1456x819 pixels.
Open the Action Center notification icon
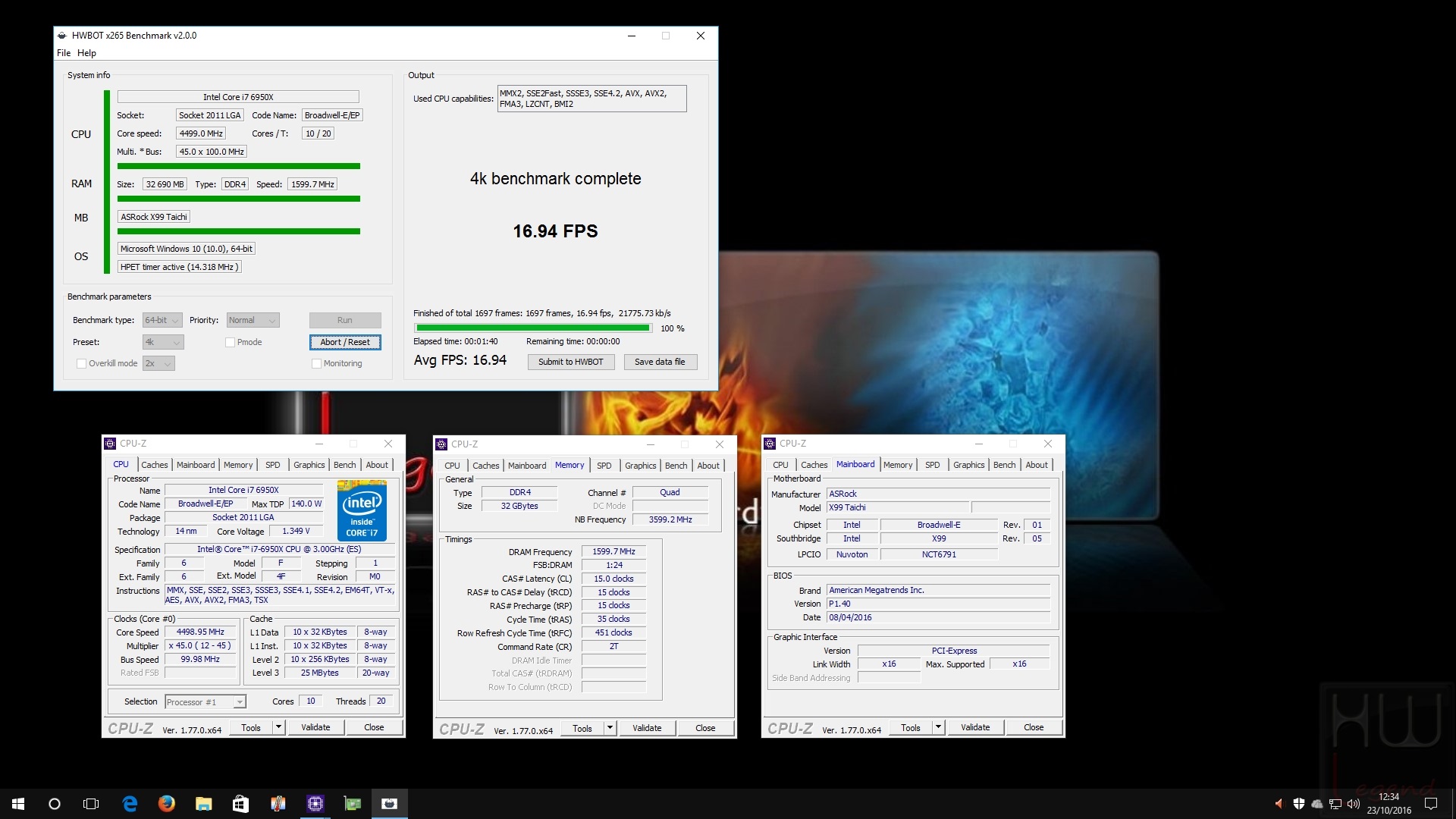click(x=1431, y=804)
